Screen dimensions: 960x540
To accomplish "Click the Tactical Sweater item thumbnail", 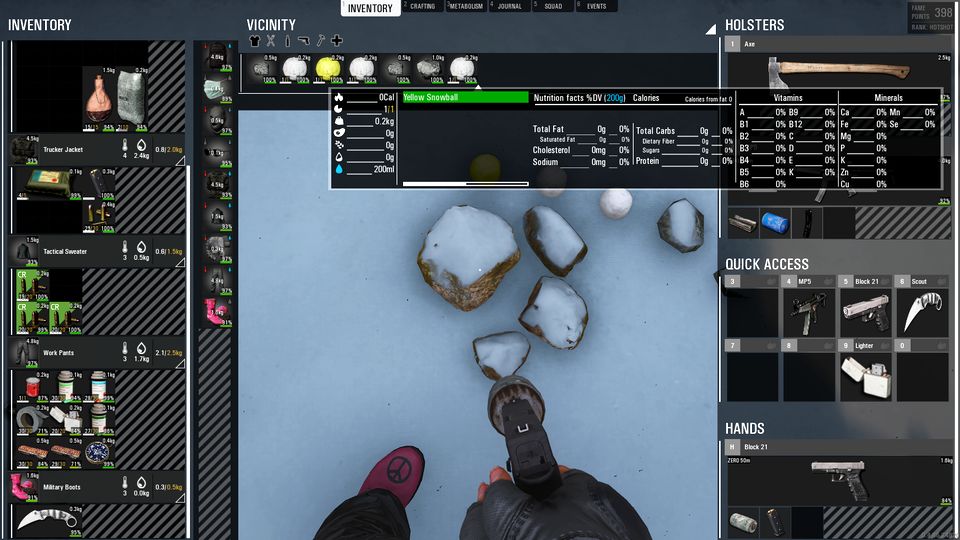I will click(x=24, y=251).
